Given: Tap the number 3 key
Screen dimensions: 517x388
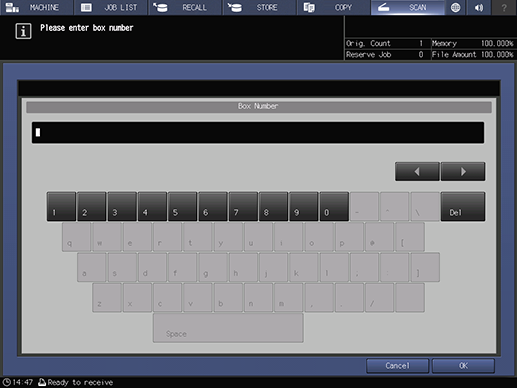Looking at the screenshot, I should coord(122,206).
